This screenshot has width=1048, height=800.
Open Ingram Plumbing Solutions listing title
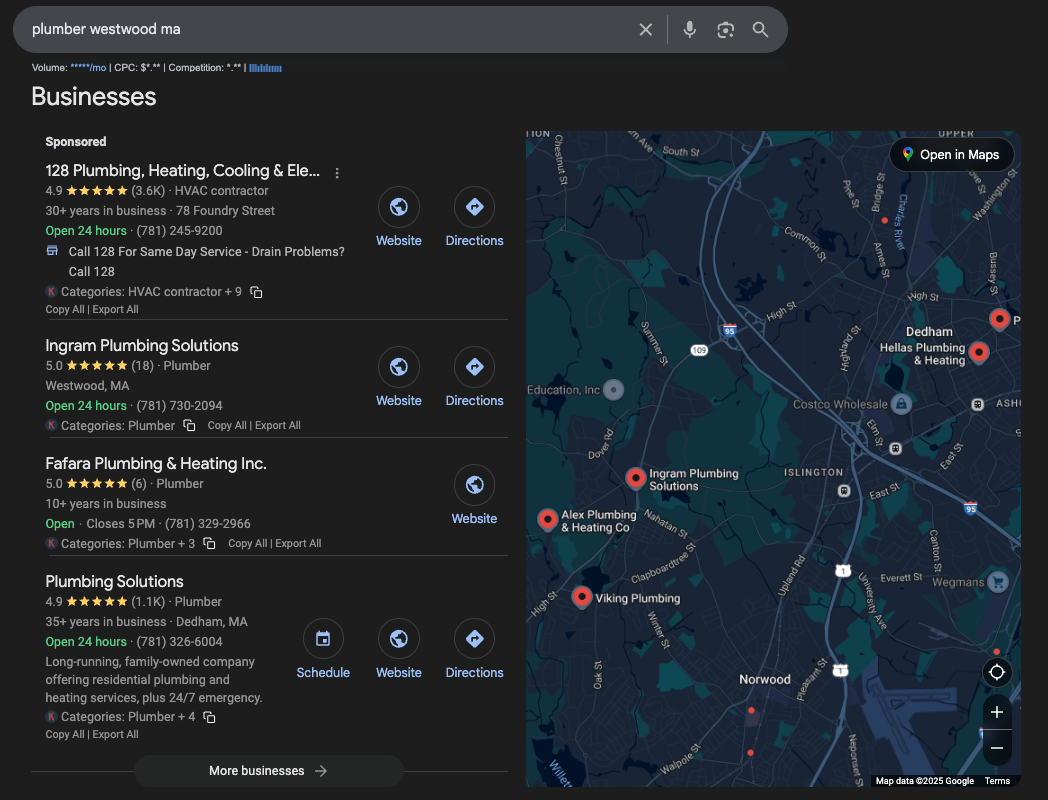[142, 346]
